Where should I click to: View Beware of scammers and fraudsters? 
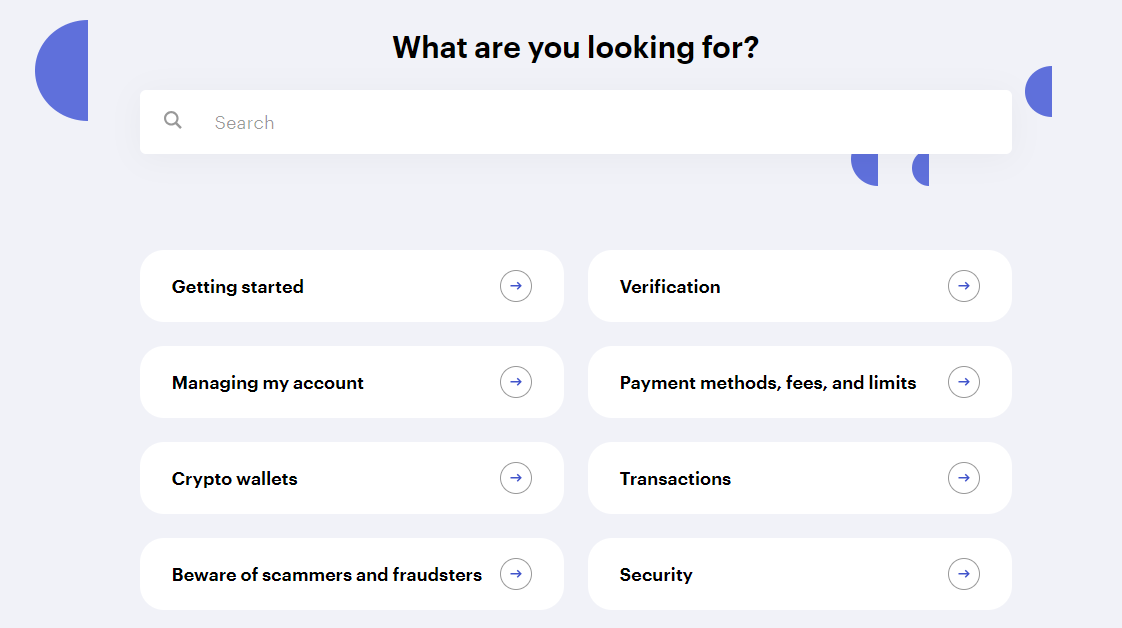point(352,574)
